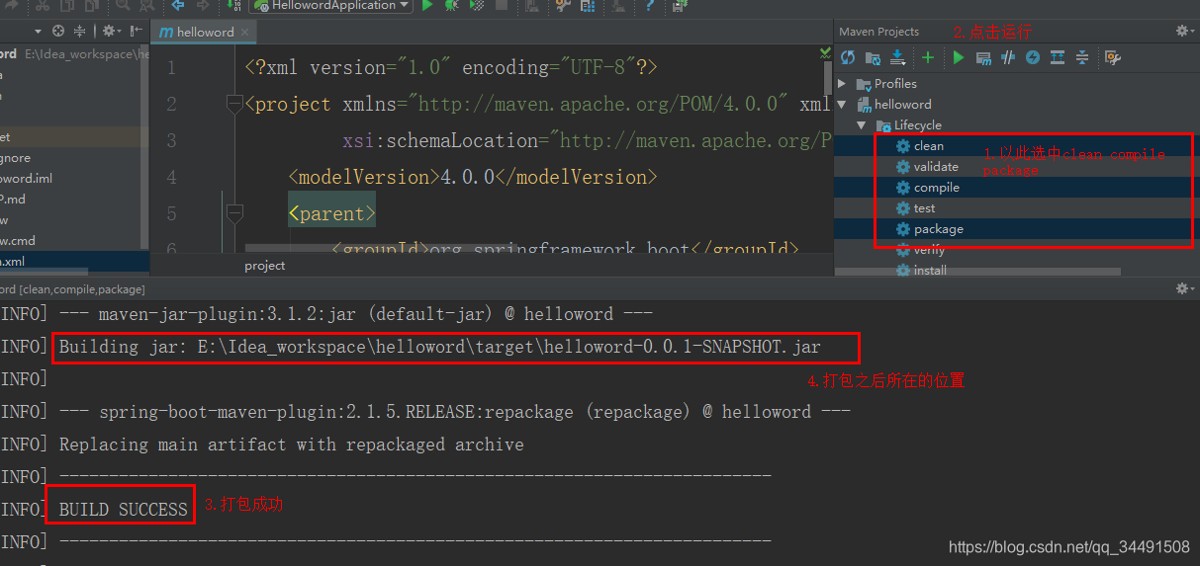Click Generate Sources and Update Folders icon

[x=873, y=57]
